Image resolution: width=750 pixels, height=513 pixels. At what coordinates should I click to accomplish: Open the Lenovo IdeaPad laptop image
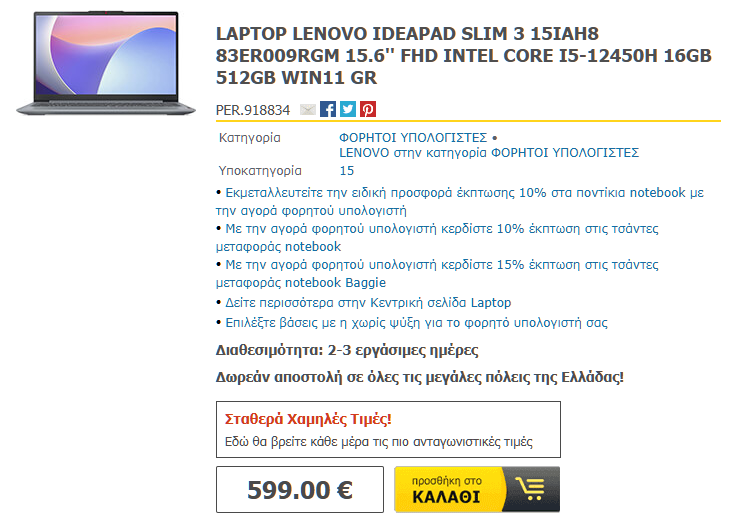(106, 63)
